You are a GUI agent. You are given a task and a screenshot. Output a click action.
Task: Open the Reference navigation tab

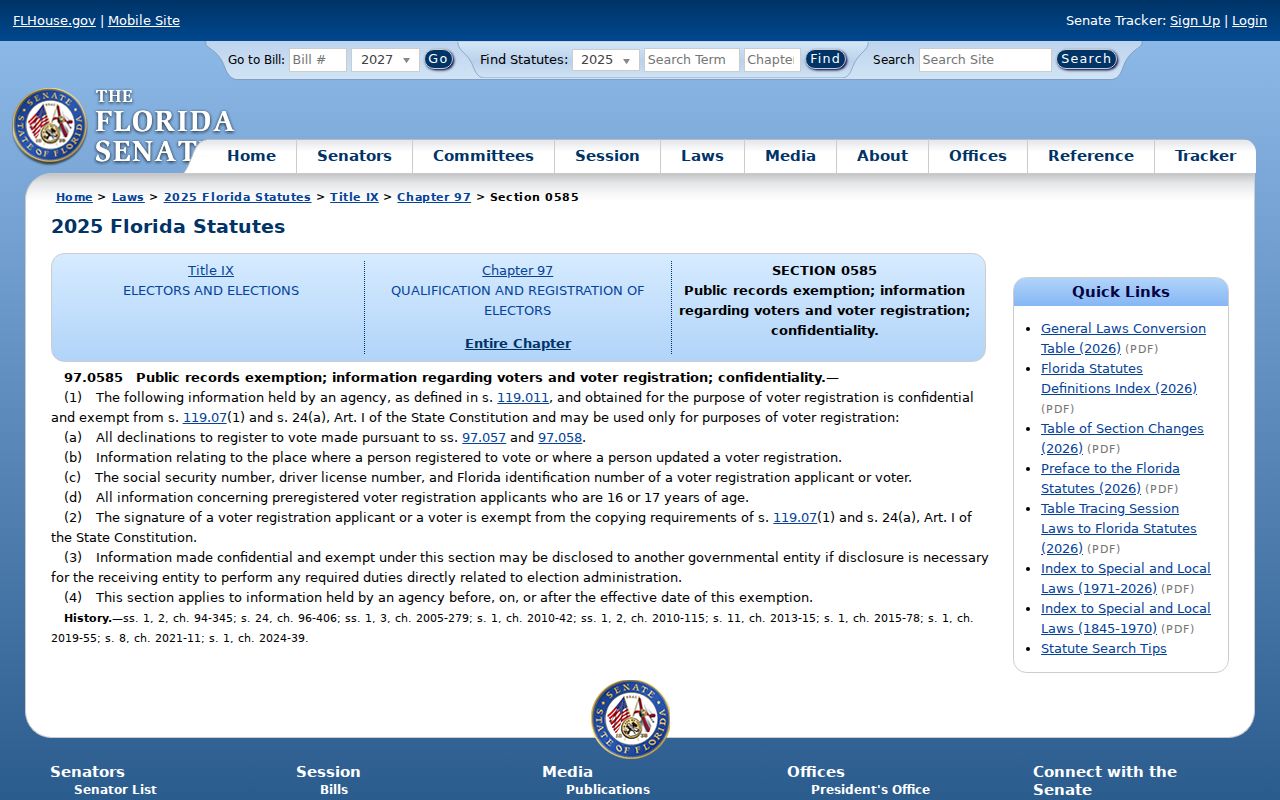point(1091,156)
